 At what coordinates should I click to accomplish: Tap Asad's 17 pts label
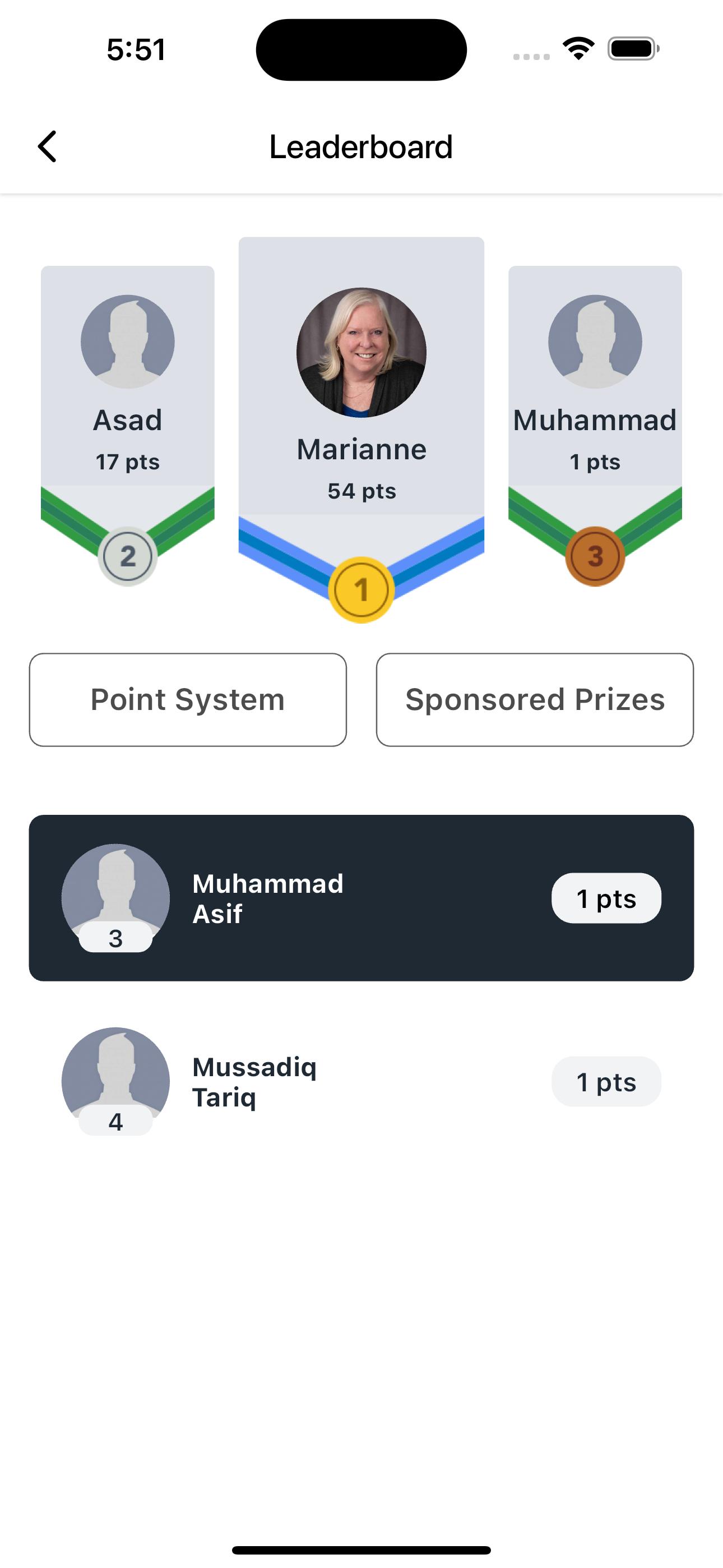128,462
